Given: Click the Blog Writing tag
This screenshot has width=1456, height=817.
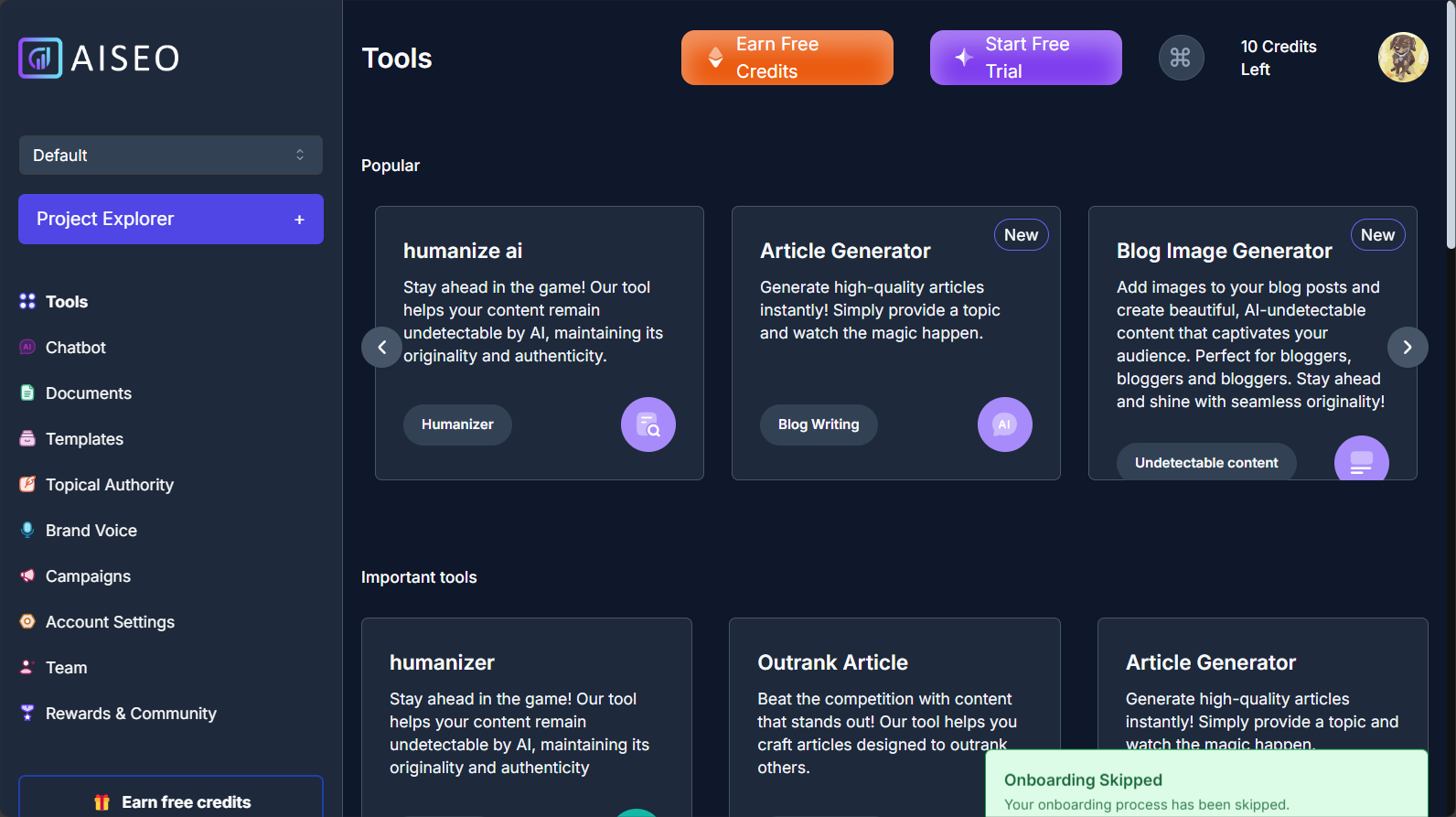Looking at the screenshot, I should tap(819, 425).
